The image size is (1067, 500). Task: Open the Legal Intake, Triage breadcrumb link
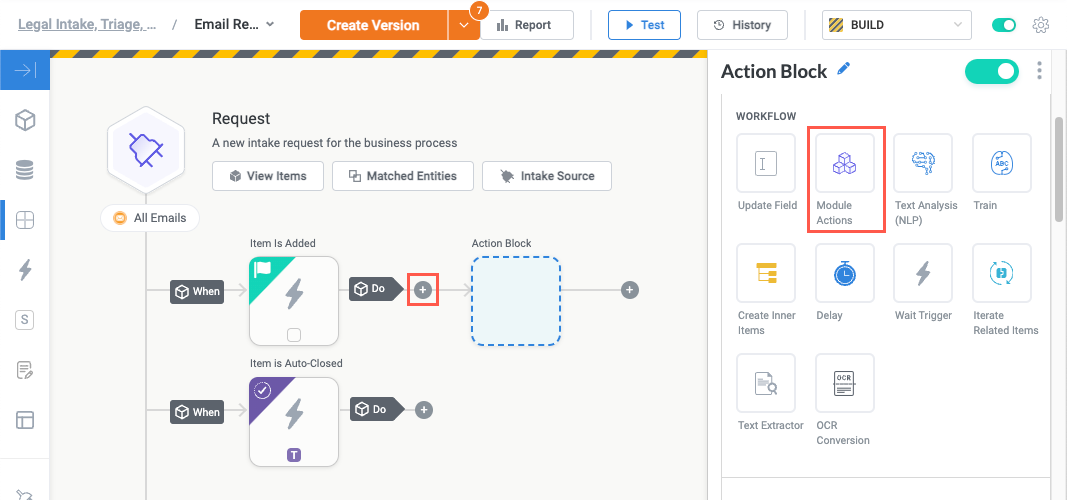tap(87, 25)
